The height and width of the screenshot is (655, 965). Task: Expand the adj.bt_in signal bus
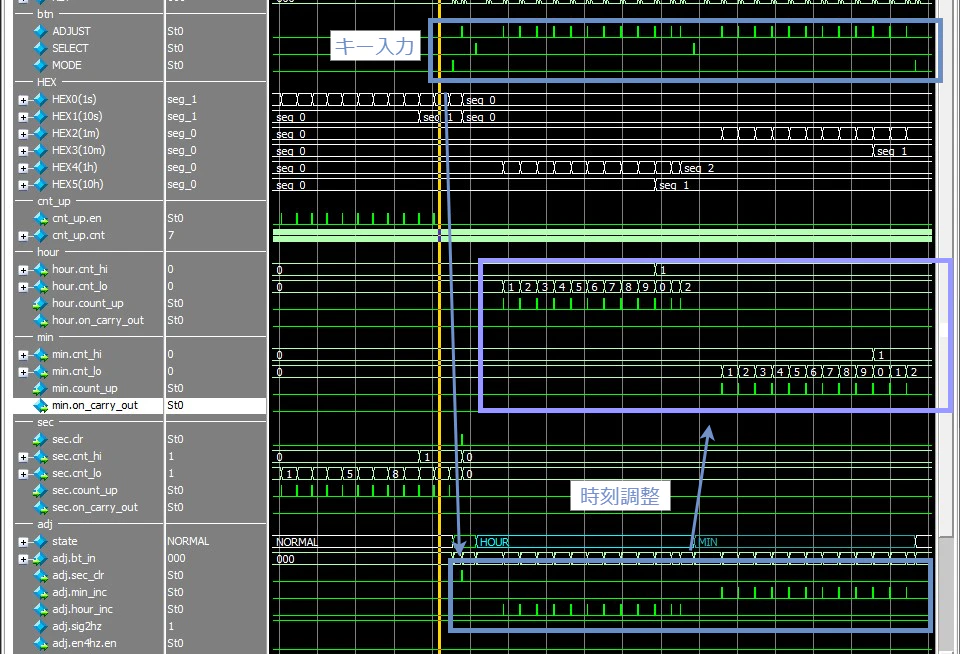pyautogui.click(x=23, y=559)
